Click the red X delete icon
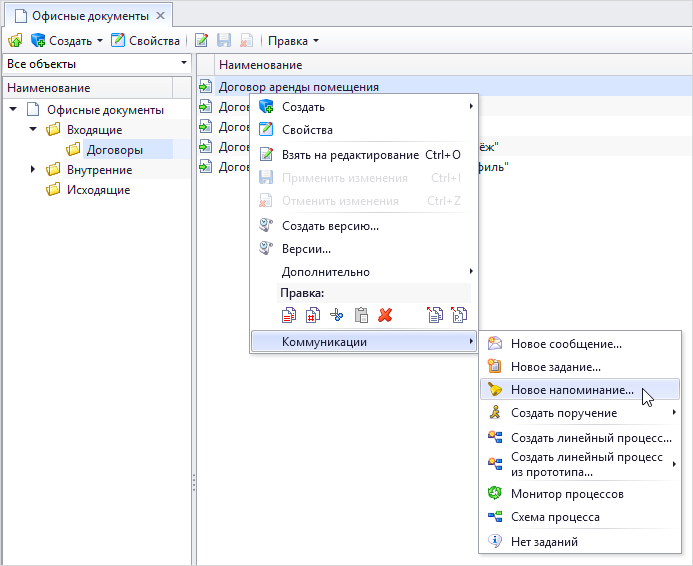Viewport: 693px width, 566px height. [x=385, y=316]
